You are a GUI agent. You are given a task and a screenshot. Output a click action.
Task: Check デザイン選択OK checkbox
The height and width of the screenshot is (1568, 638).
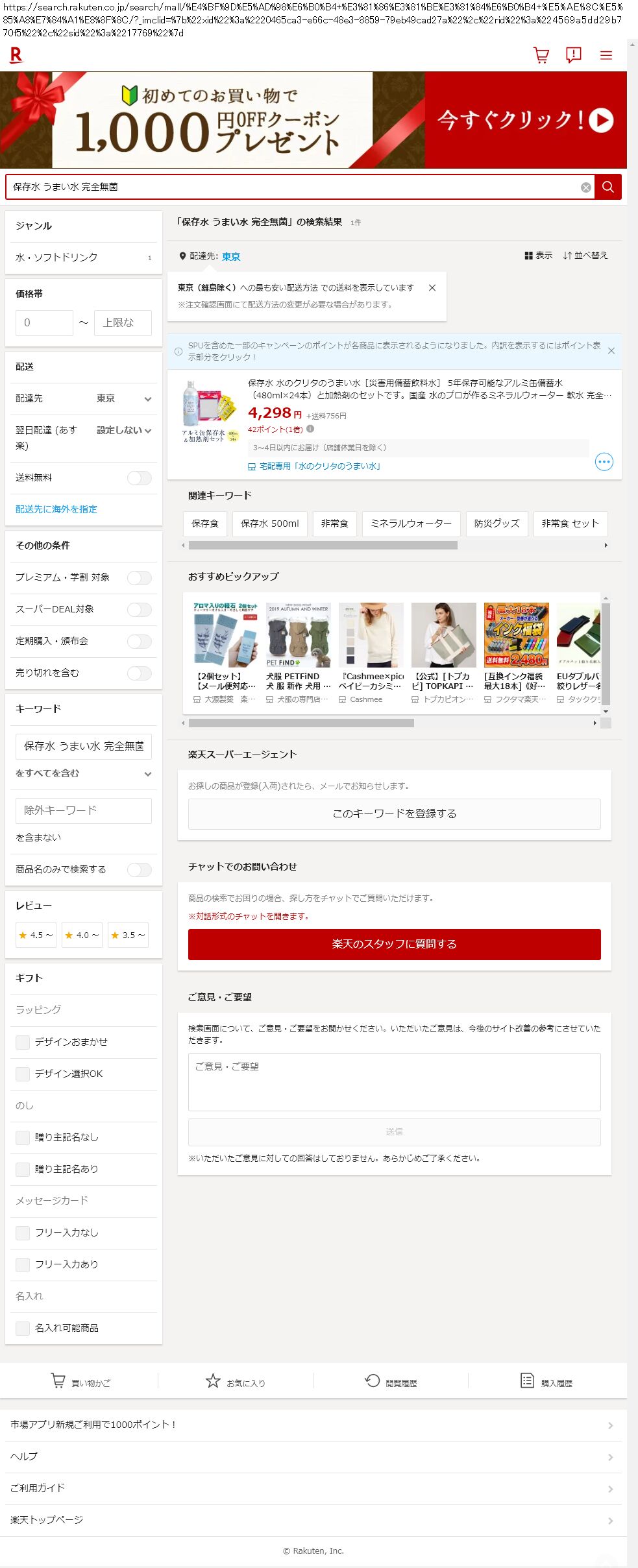[x=23, y=1074]
